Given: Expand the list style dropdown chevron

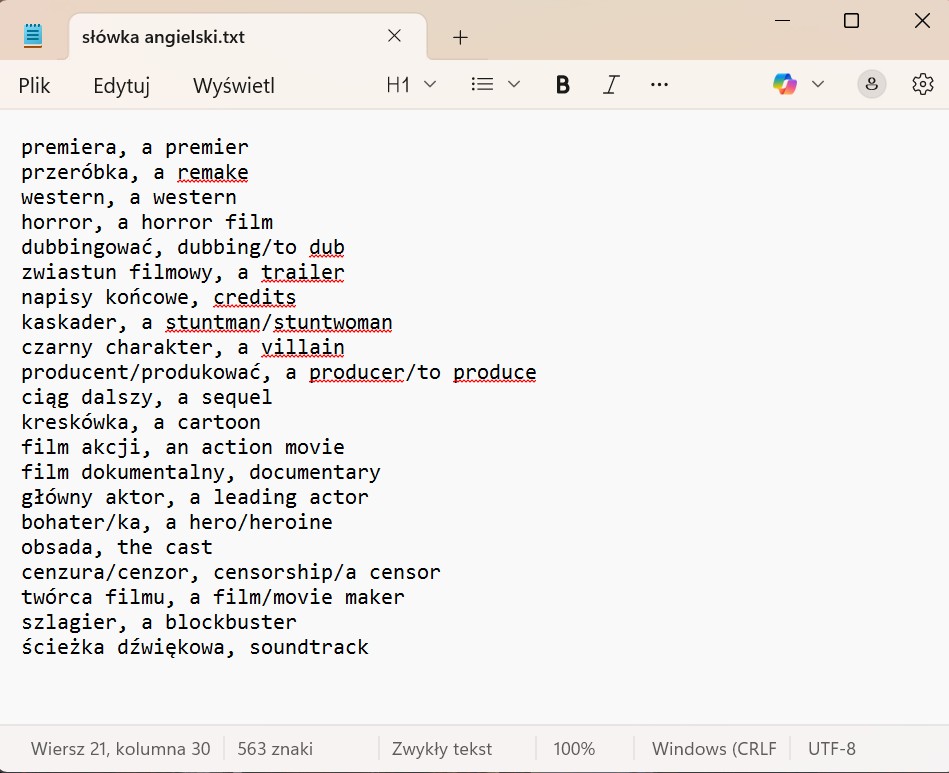Looking at the screenshot, I should click(x=514, y=84).
